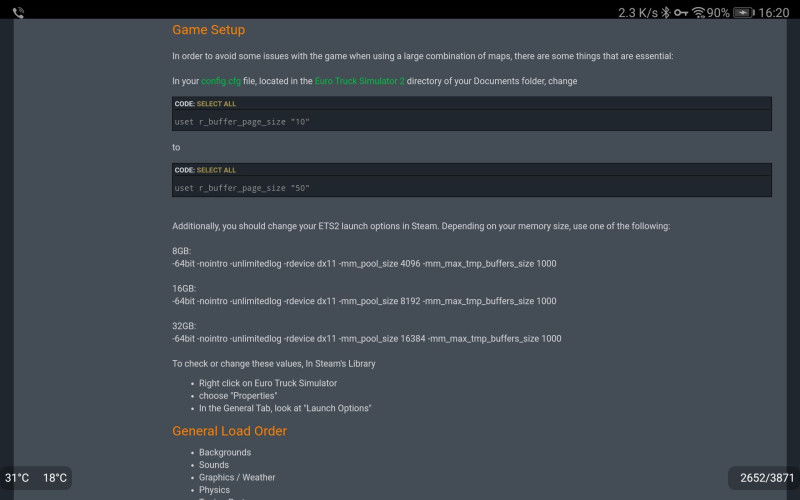
Task: Click the General Load Order heading
Action: pos(229,431)
